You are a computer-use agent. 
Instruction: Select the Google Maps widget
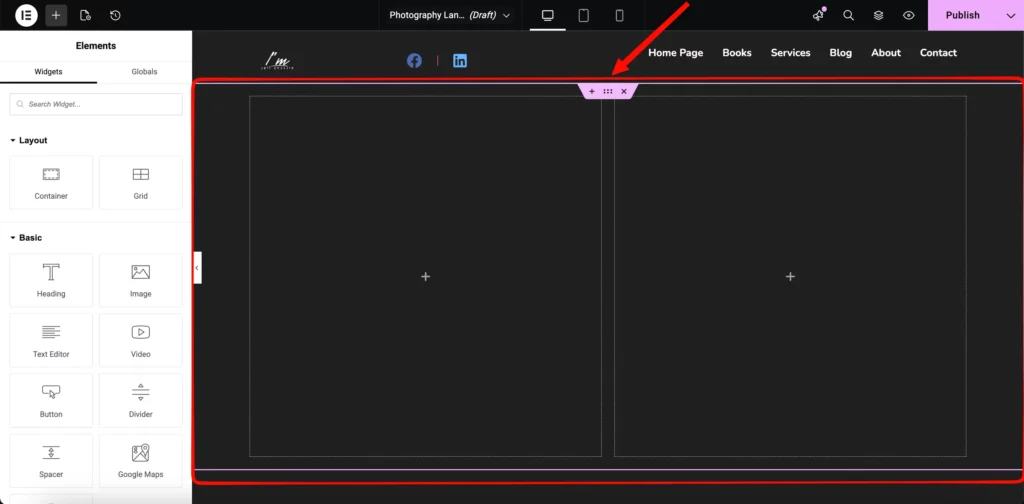[x=140, y=460]
